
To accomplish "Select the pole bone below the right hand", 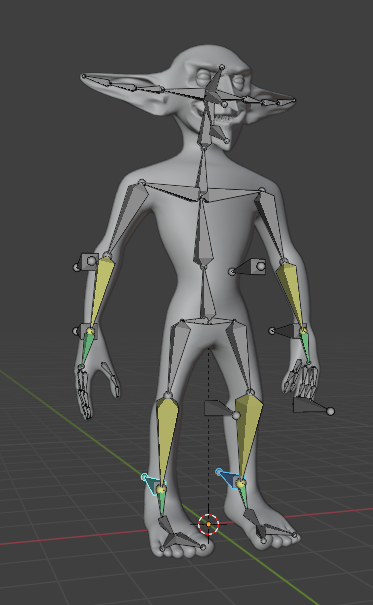I will pos(312,406).
